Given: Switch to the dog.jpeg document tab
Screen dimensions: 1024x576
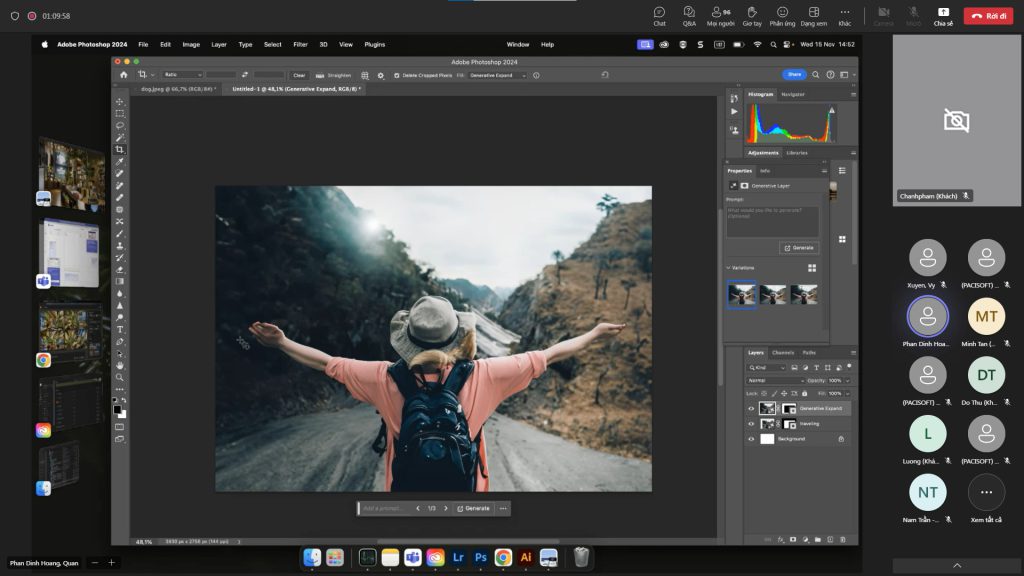Looking at the screenshot, I should 178,89.
